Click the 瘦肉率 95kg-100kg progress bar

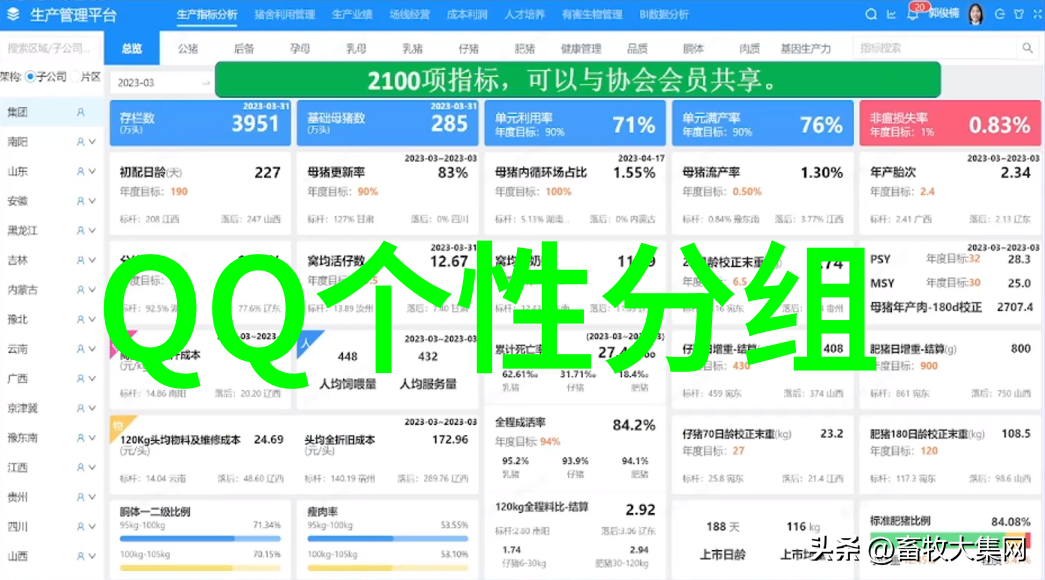point(388,538)
